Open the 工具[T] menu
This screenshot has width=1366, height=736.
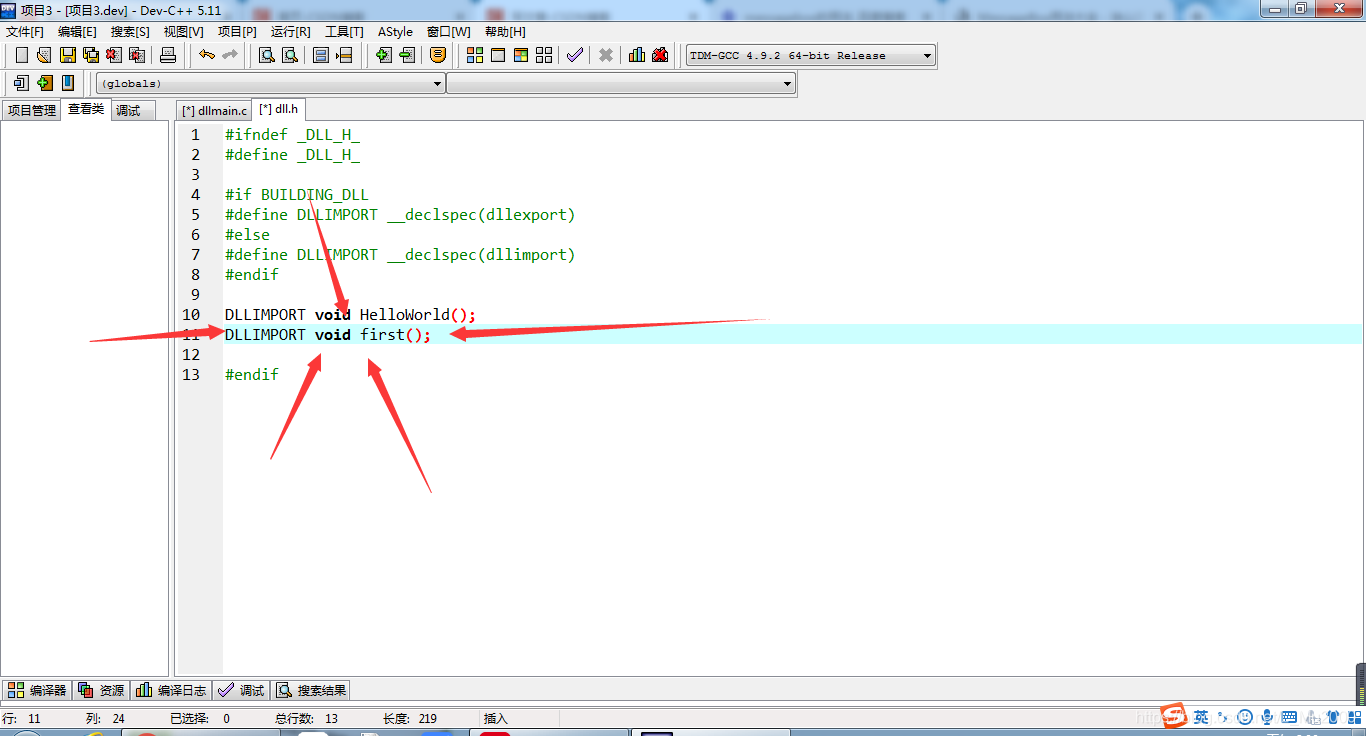coord(344,32)
